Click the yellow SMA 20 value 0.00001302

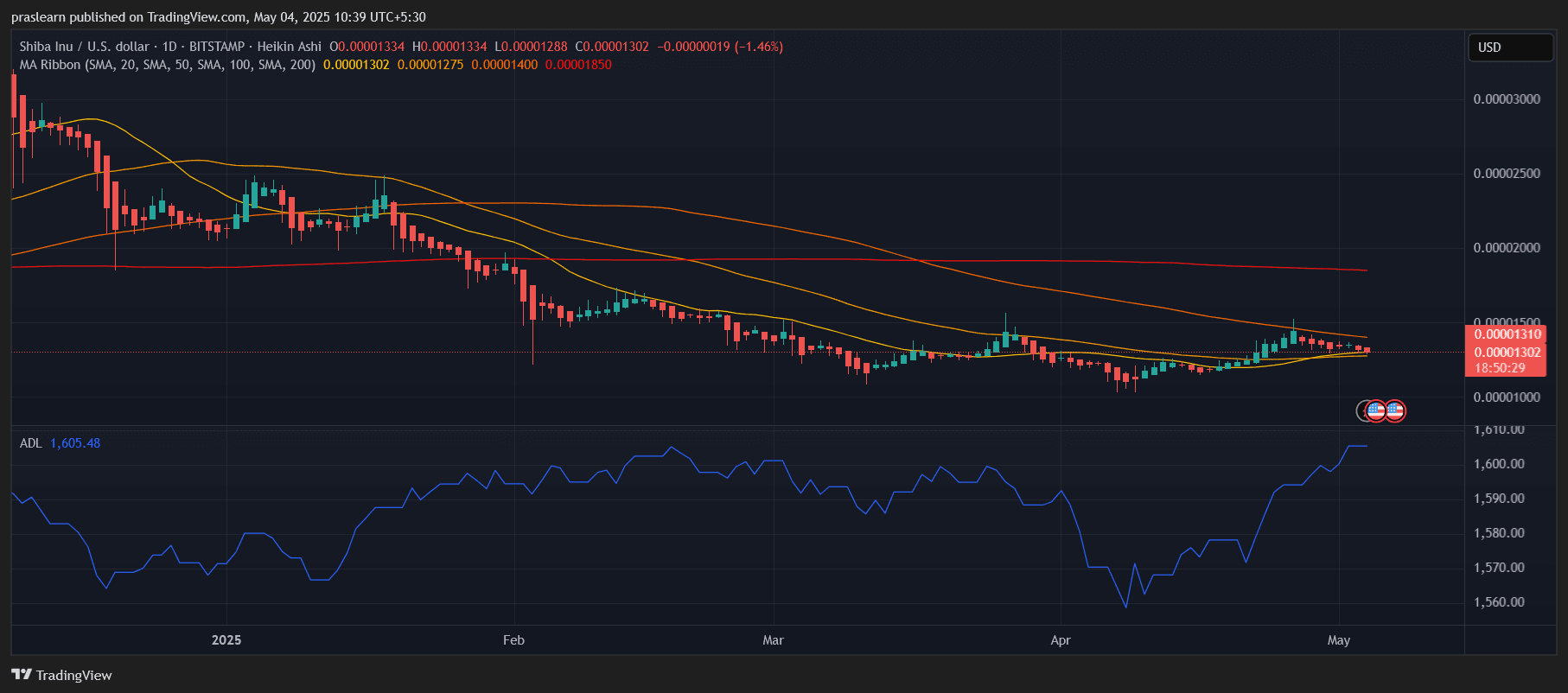(x=356, y=65)
